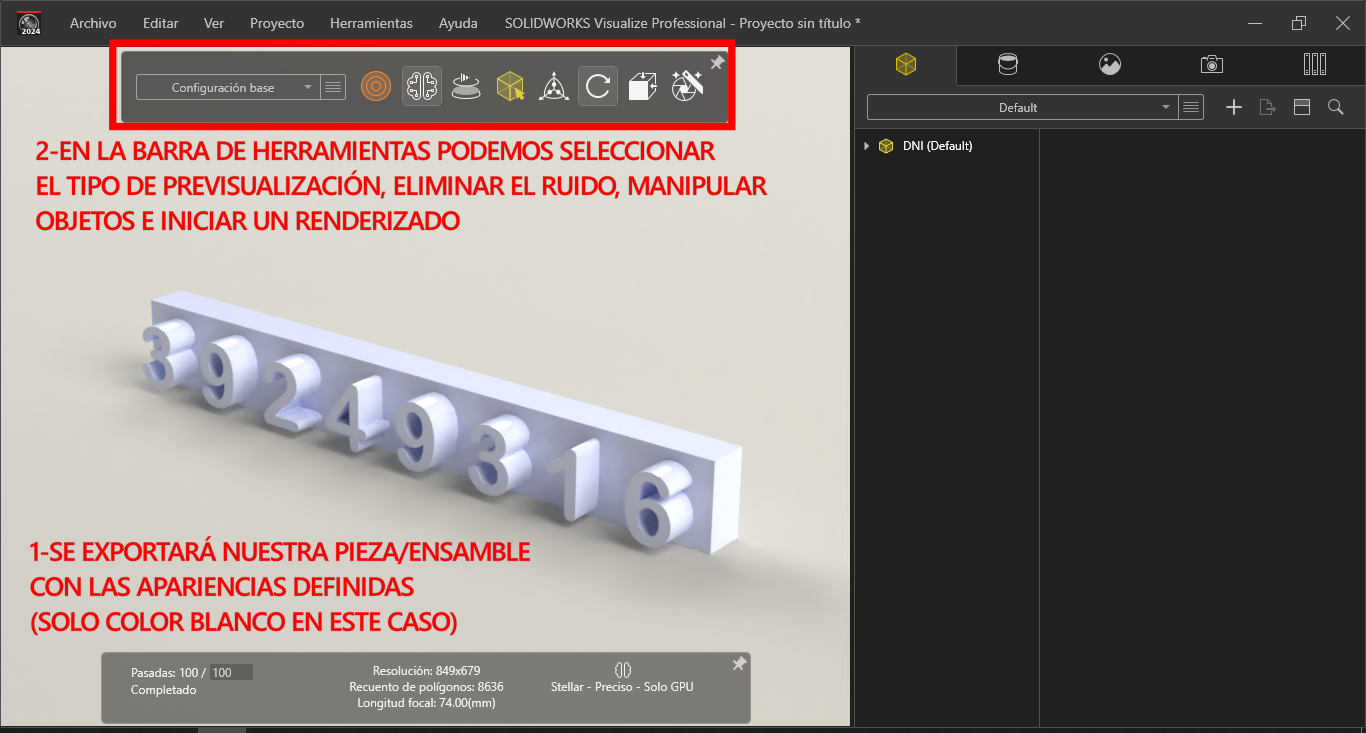Image resolution: width=1366 pixels, height=733 pixels.
Task: Click the turntable icon in toolbar
Action: (x=465, y=87)
